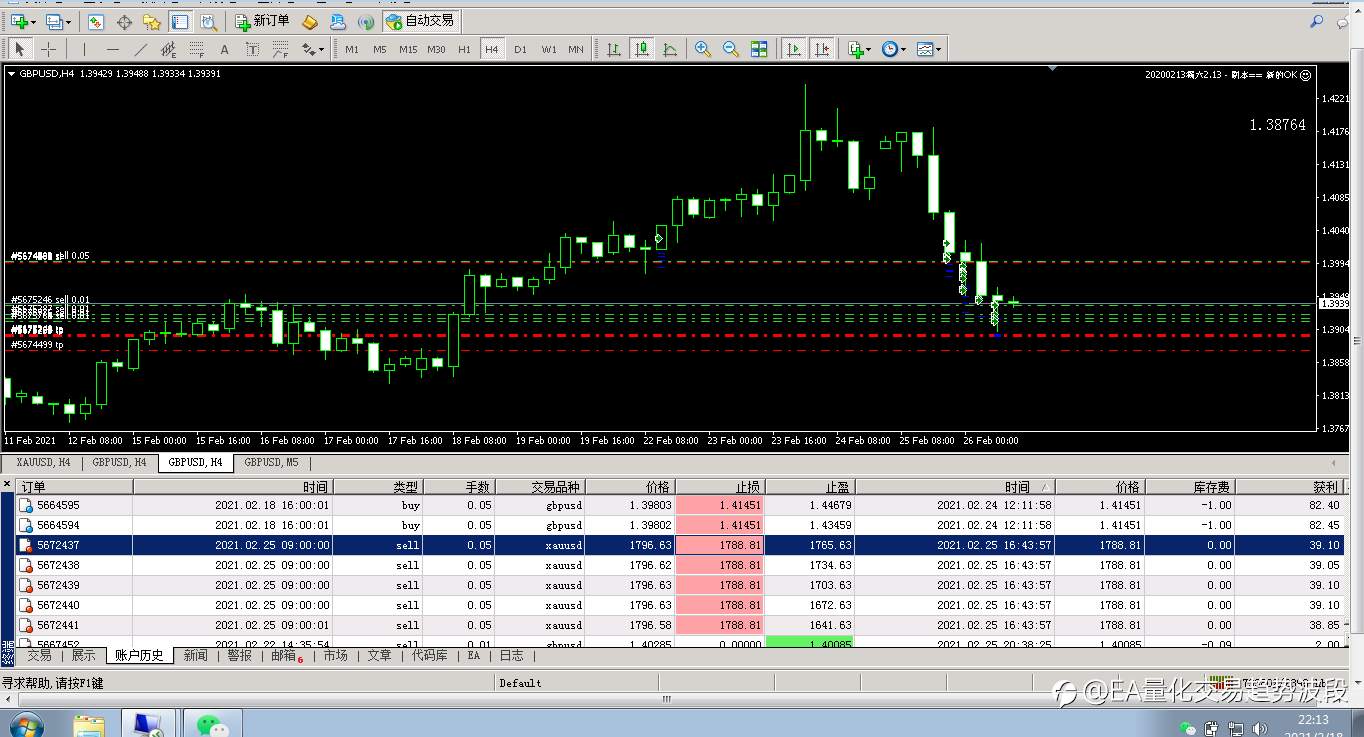Screen dimensions: 1364x737
Task: Open the arrows objects dropdown
Action: click(313, 49)
